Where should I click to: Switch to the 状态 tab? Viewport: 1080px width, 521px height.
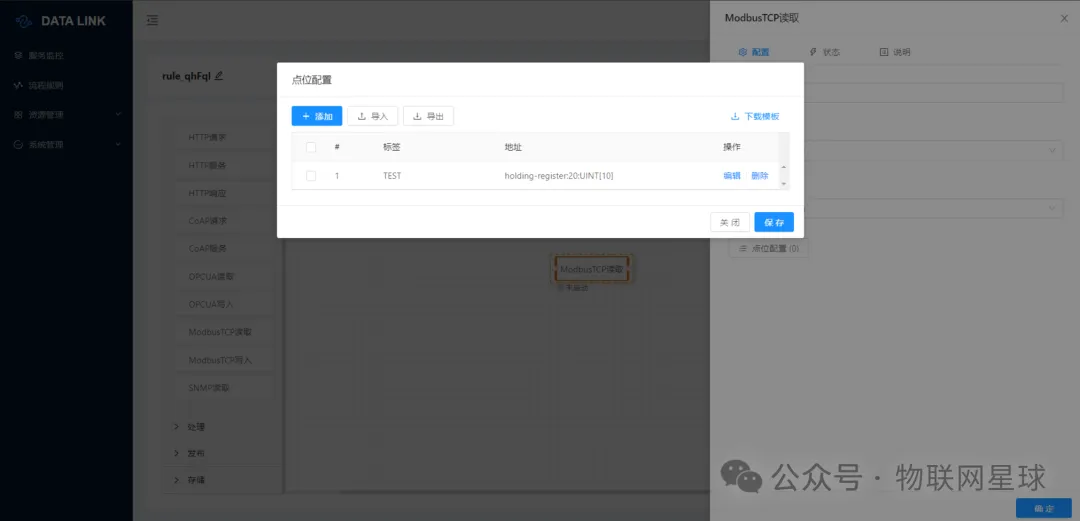tap(824, 52)
